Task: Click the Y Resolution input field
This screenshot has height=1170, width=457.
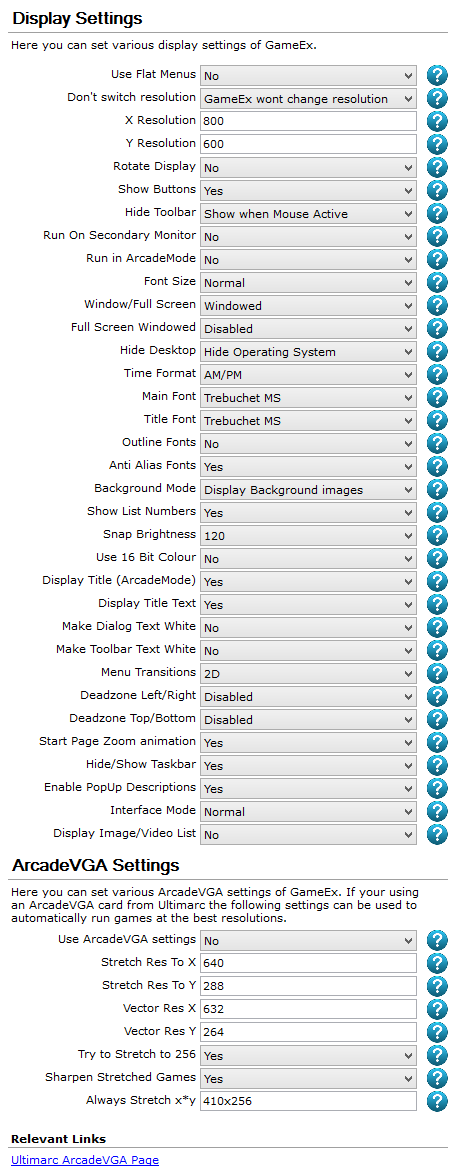Action: click(x=308, y=144)
